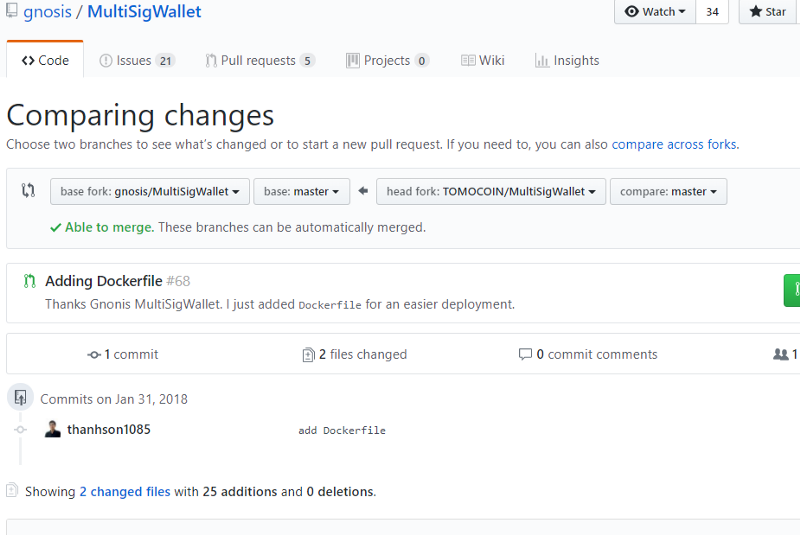This screenshot has height=535, width=800.
Task: Click the repository book icon beside gnosis
Action: pos(11,13)
